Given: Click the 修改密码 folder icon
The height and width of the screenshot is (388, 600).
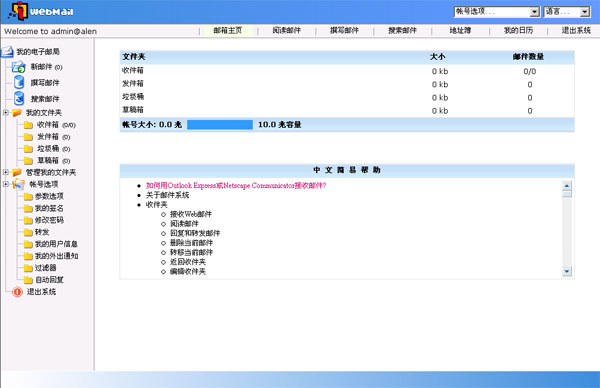Looking at the screenshot, I should point(28,220).
